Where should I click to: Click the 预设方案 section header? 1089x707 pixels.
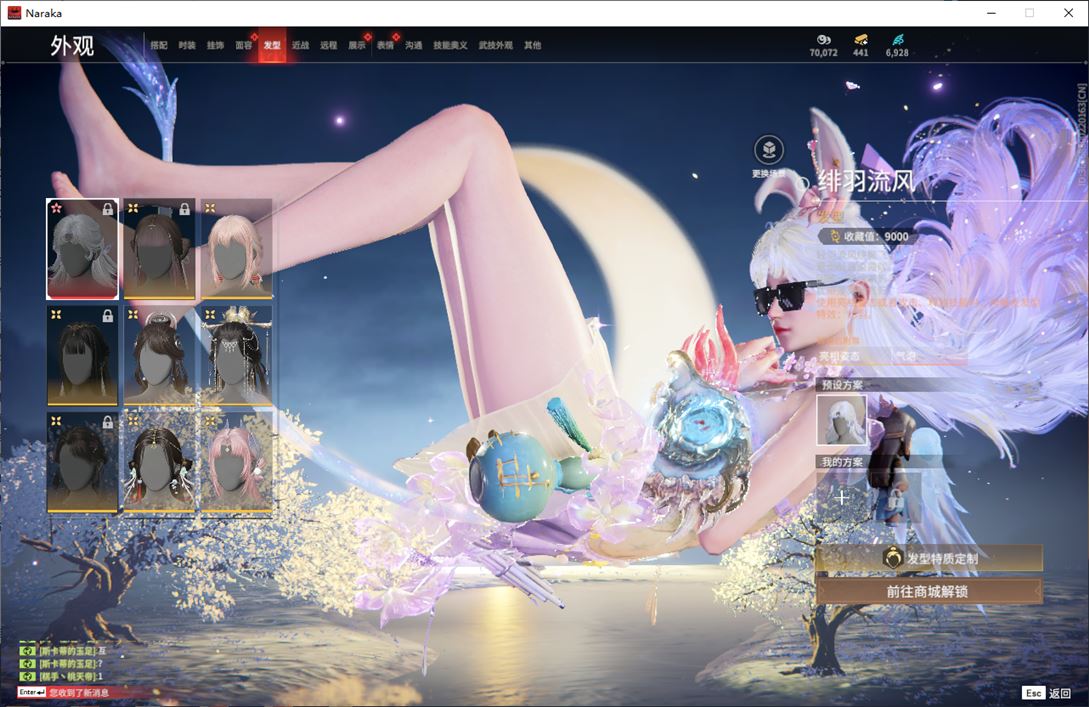842,385
